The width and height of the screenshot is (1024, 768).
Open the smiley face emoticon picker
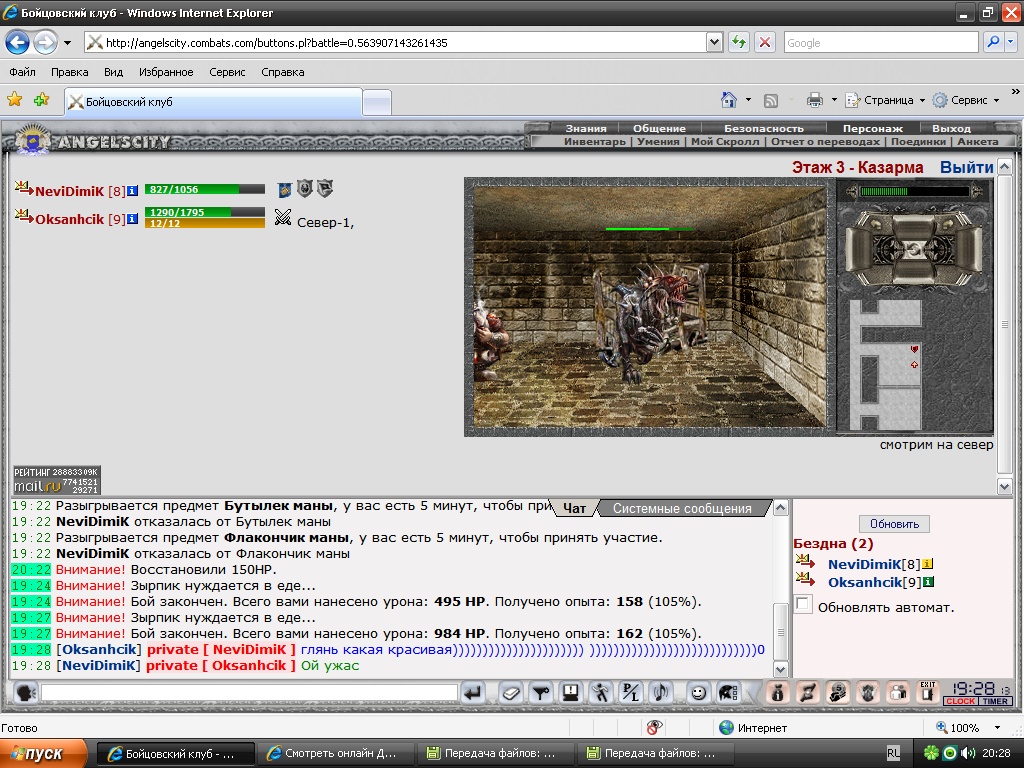[698, 692]
